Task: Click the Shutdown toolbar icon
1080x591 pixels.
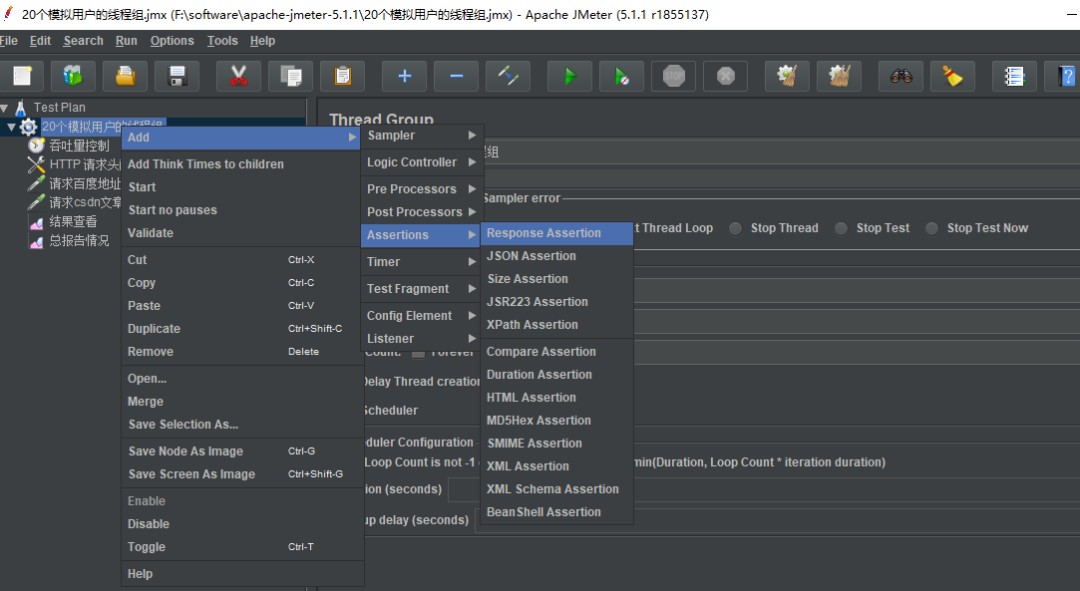Action: pos(725,76)
